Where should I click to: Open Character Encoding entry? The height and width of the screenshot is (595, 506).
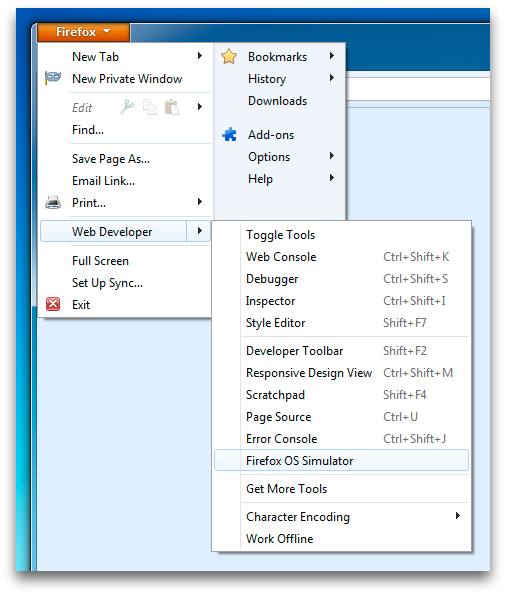click(x=341, y=517)
